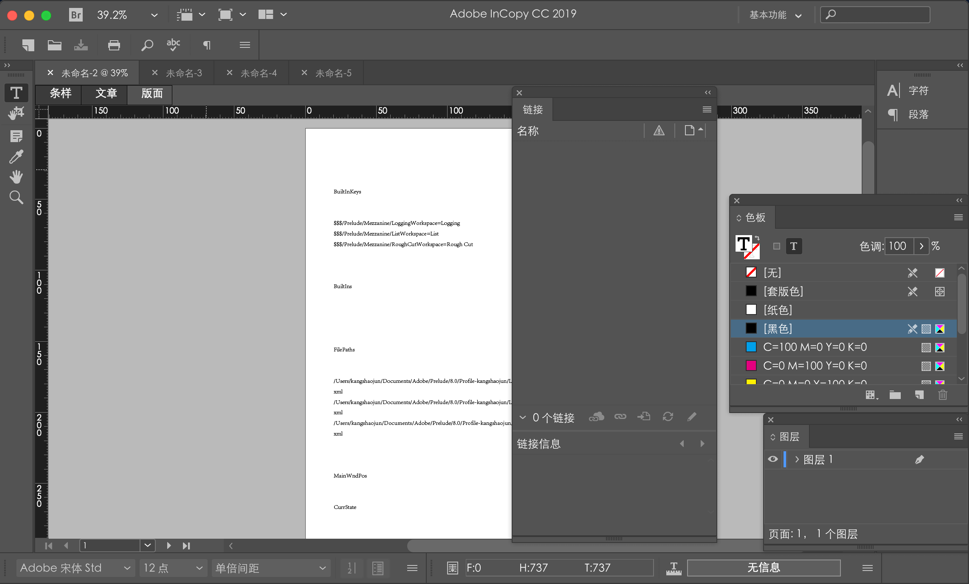This screenshot has height=584, width=969.
Task: Toggle formatting affects text T button
Action: click(793, 247)
